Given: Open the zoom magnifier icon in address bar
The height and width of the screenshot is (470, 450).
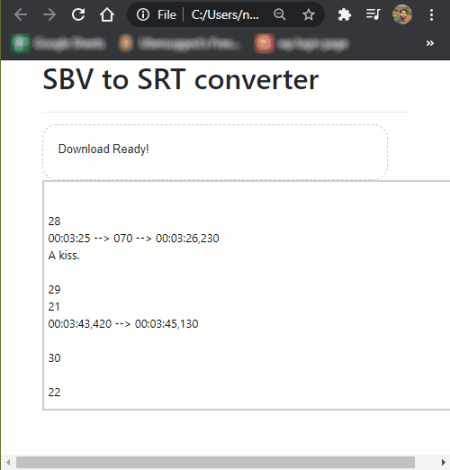Looking at the screenshot, I should click(280, 15).
